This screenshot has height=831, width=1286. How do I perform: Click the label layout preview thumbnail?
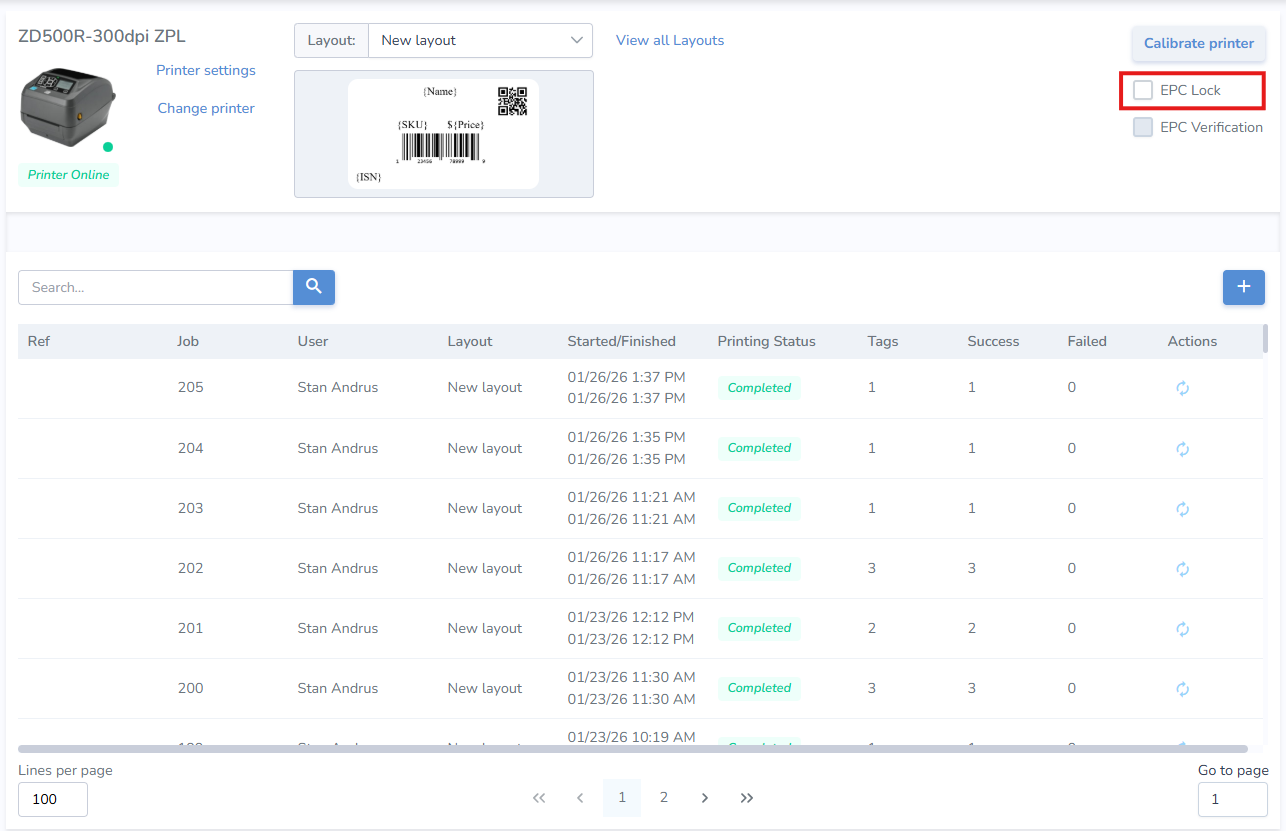pyautogui.click(x=443, y=134)
